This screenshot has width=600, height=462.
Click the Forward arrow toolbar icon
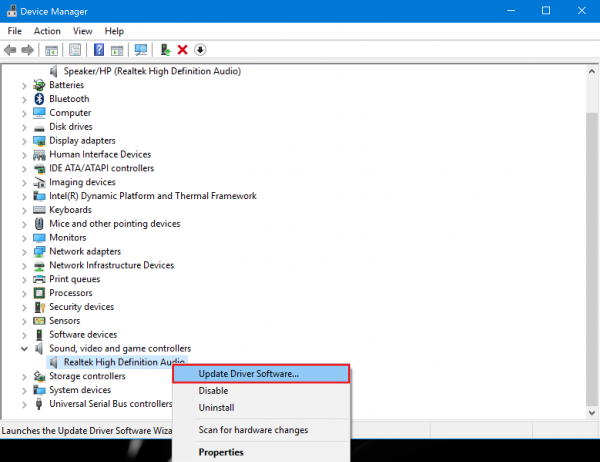(x=28, y=50)
